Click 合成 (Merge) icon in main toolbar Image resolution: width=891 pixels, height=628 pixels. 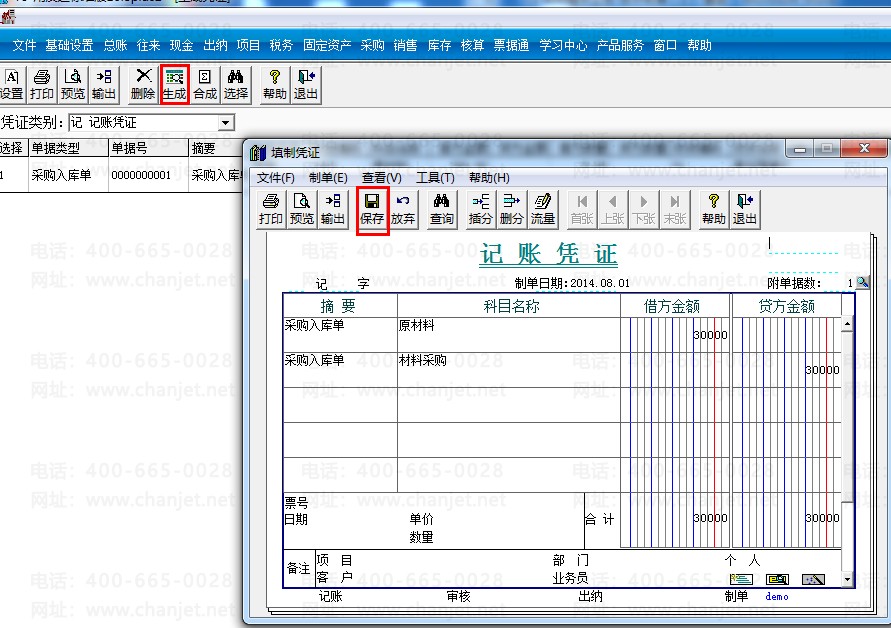205,85
